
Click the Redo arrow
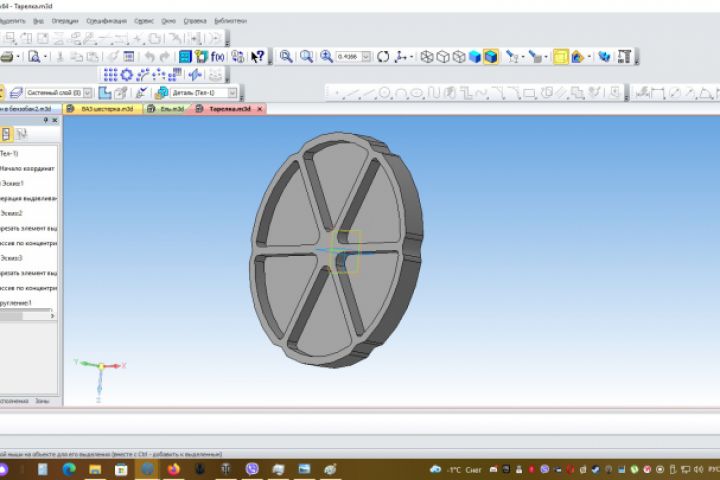(165, 57)
